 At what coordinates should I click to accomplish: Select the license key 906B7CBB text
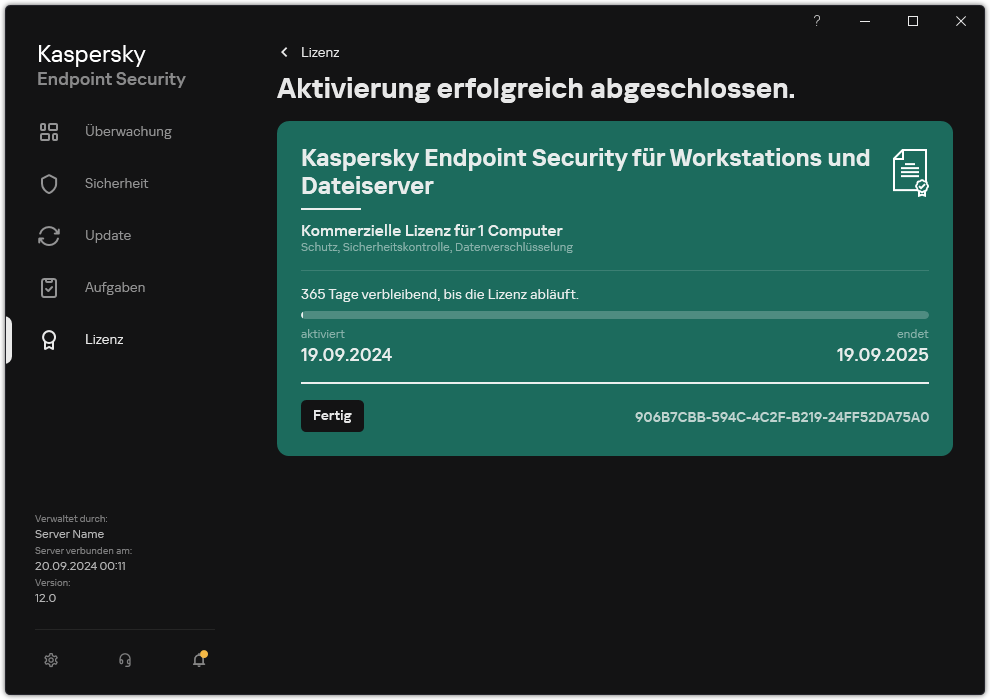(x=782, y=417)
